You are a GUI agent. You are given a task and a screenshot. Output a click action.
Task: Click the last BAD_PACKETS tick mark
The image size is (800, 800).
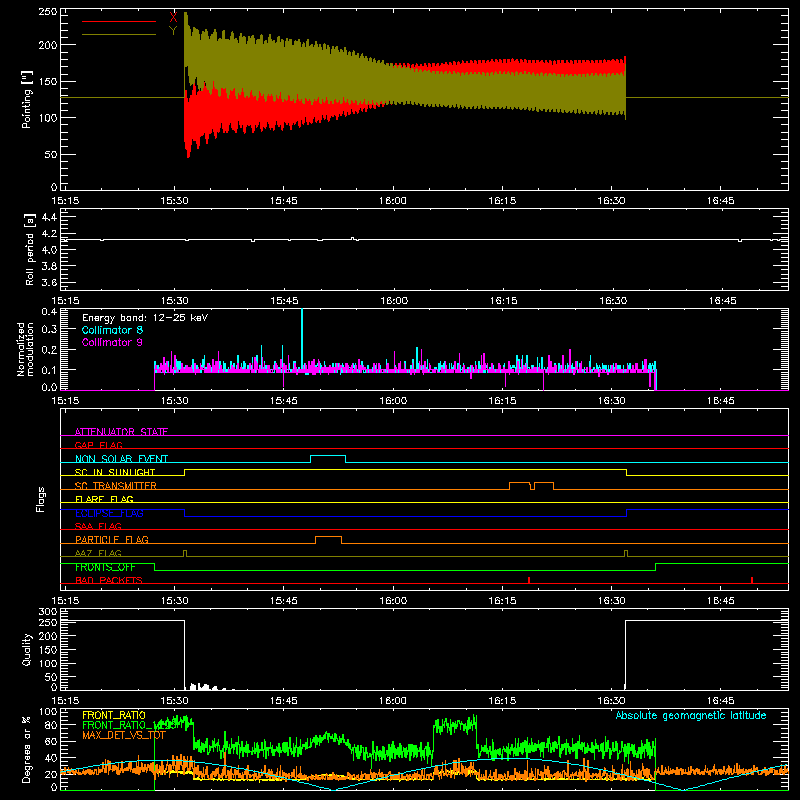(752, 580)
